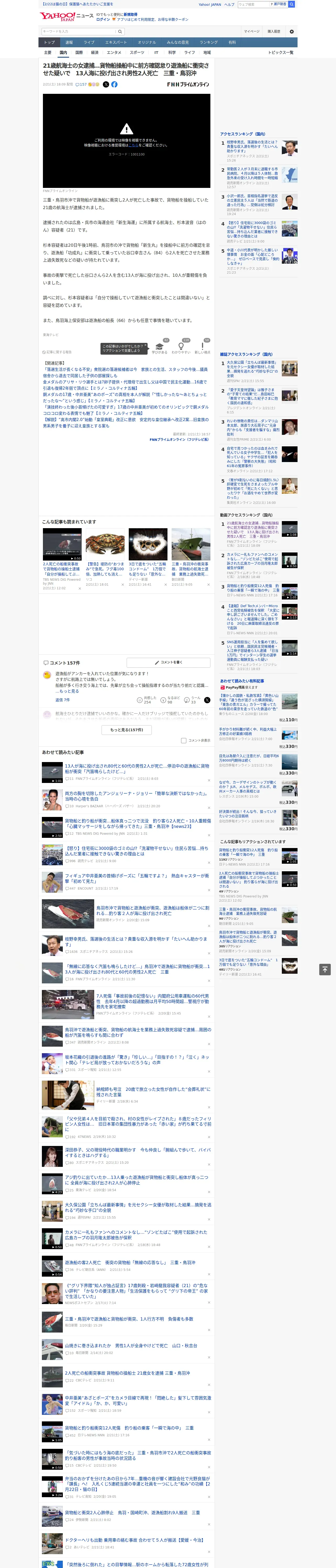Open 購入履歴

point(274,32)
